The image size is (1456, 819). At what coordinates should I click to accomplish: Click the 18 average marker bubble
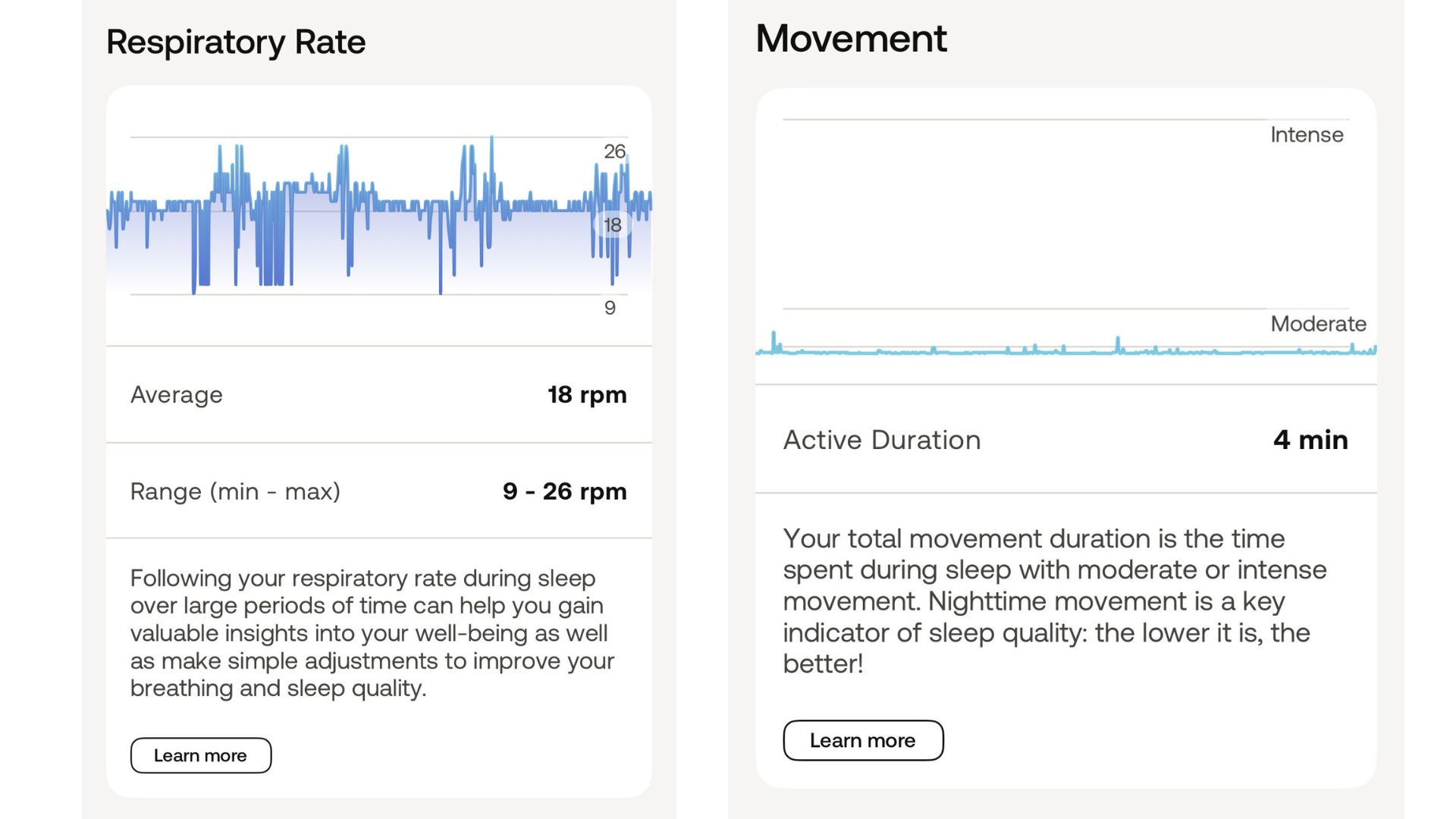coord(612,224)
